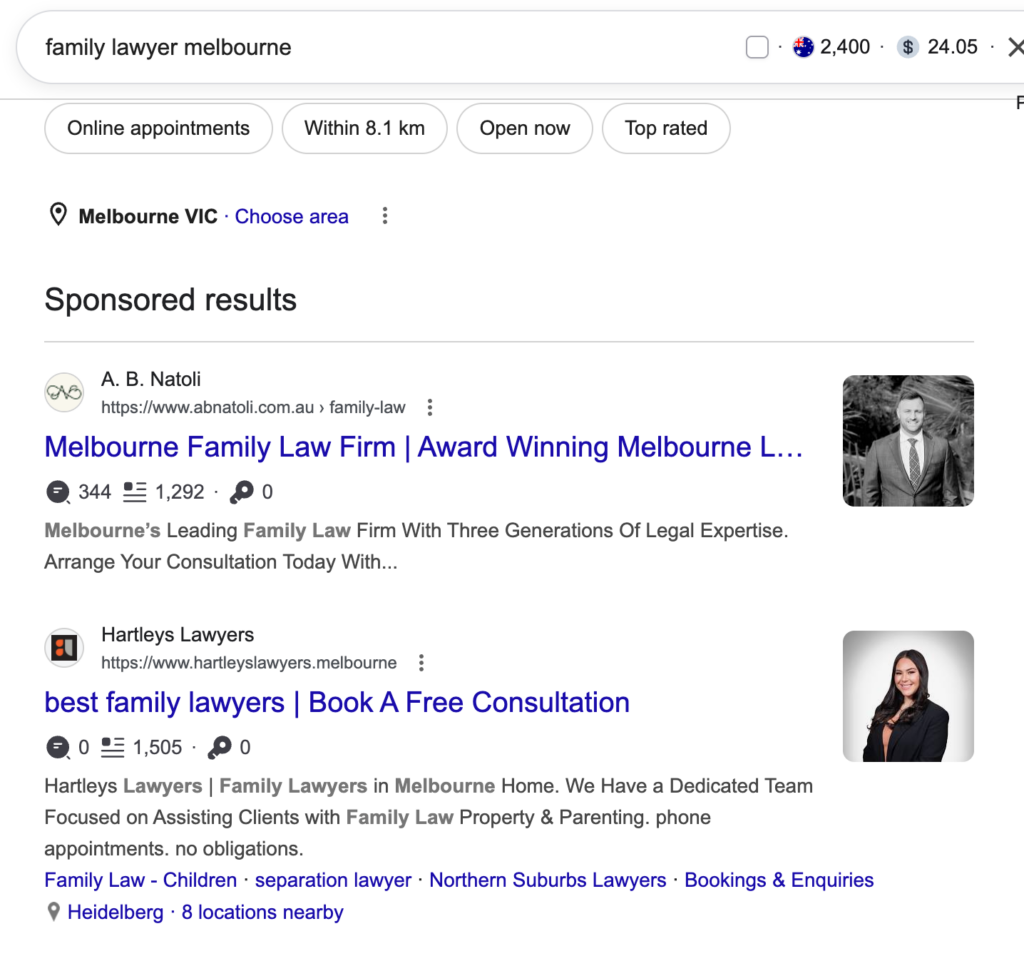Click the key icon in the Hartleys result
Image resolution: width=1024 pixels, height=966 pixels.
(x=219, y=747)
